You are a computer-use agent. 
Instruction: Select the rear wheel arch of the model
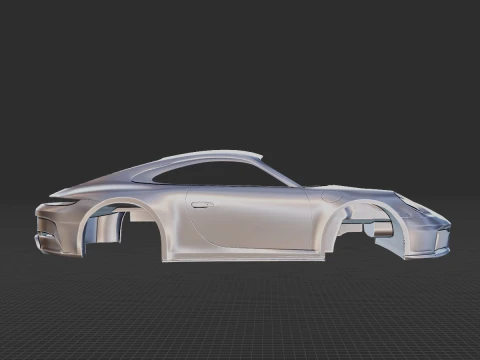pyautogui.click(x=122, y=227)
